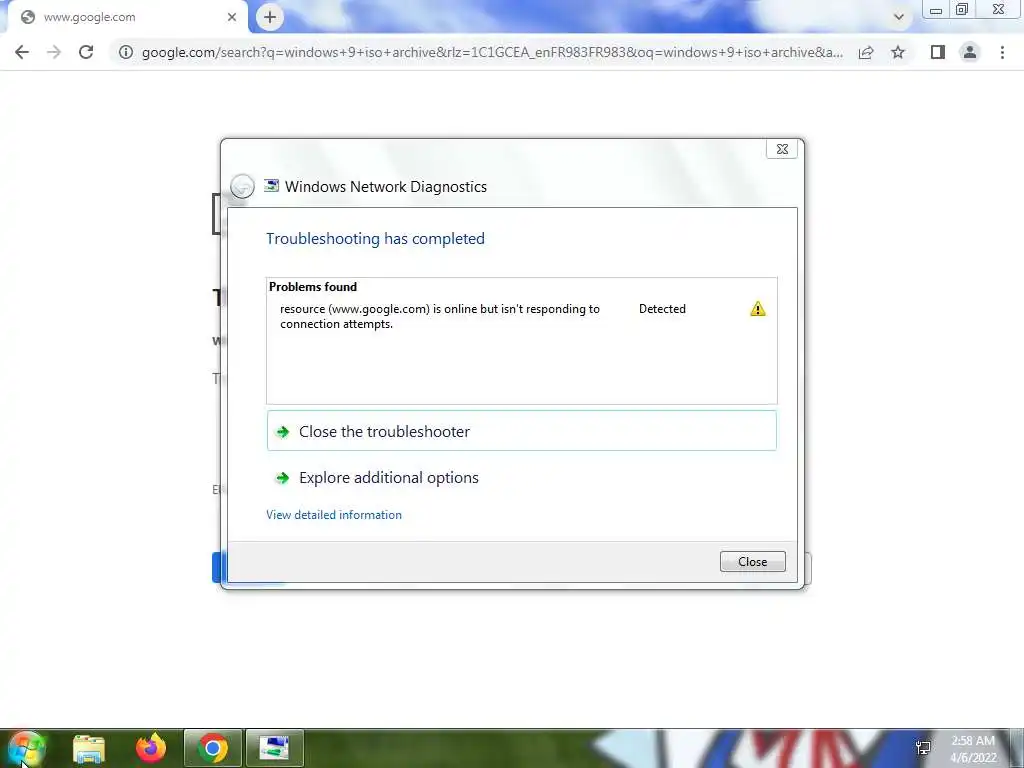The image size is (1024, 768).
Task: Click the Problems found heading
Action: coord(313,287)
